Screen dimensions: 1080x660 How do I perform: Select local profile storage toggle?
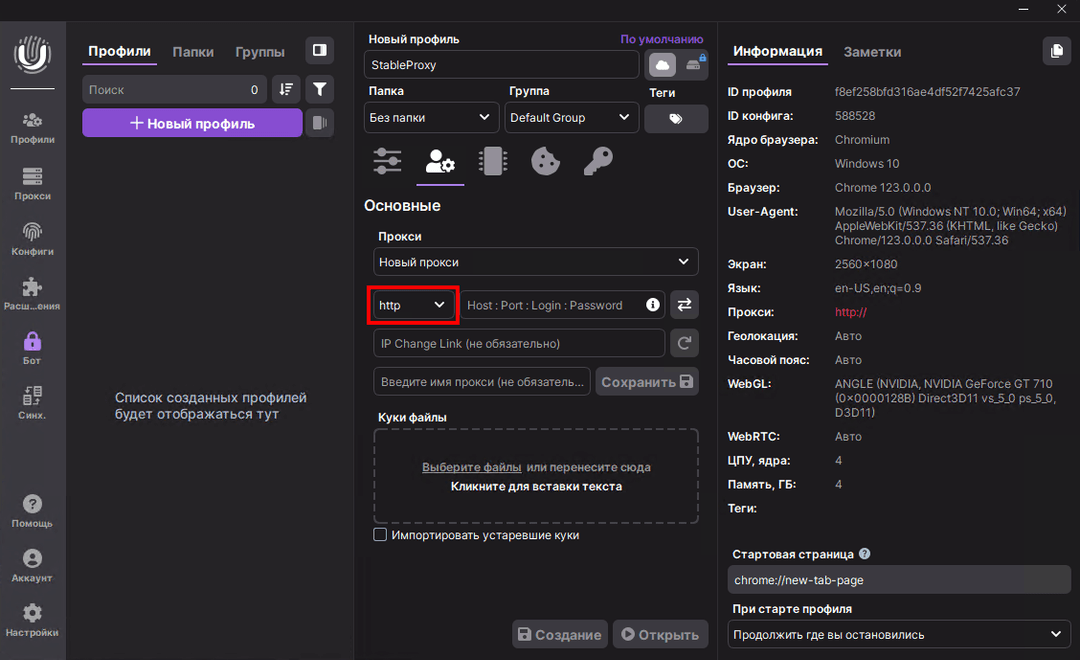pyautogui.click(x=692, y=63)
